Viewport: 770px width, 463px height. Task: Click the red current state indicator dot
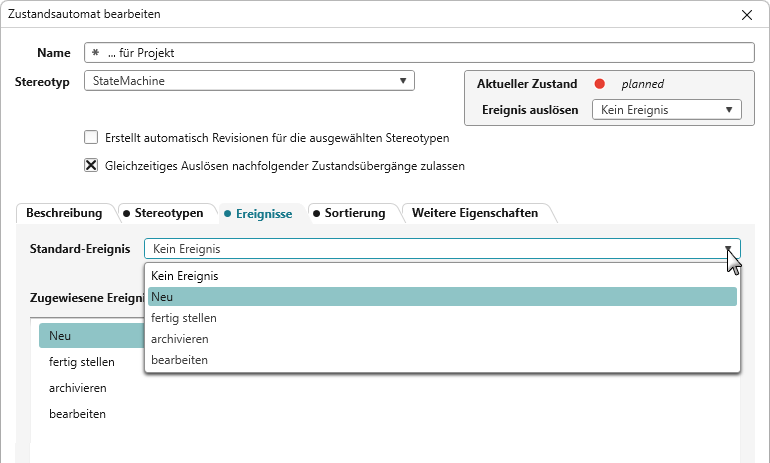pyautogui.click(x=600, y=84)
